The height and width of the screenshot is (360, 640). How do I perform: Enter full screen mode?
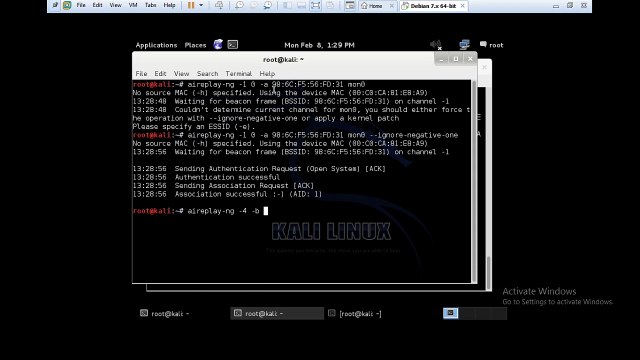[x=316, y=5]
